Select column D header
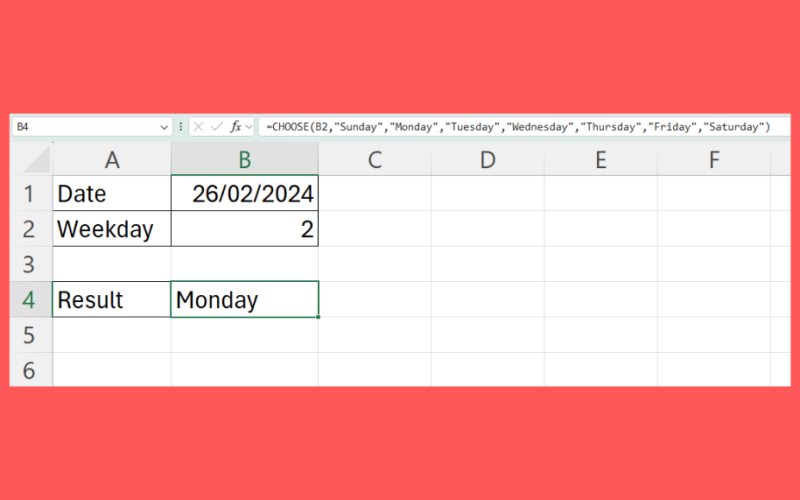The width and height of the screenshot is (800, 500). point(487,159)
